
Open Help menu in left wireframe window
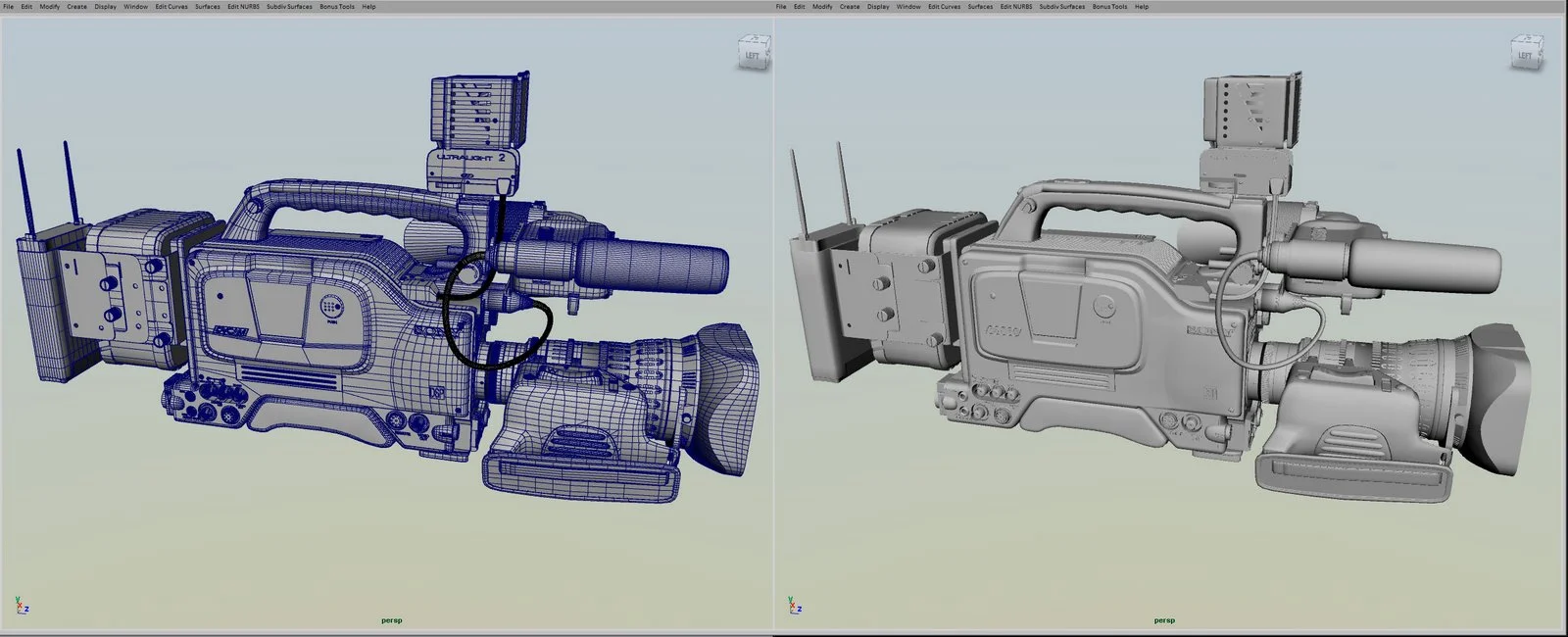(x=368, y=7)
